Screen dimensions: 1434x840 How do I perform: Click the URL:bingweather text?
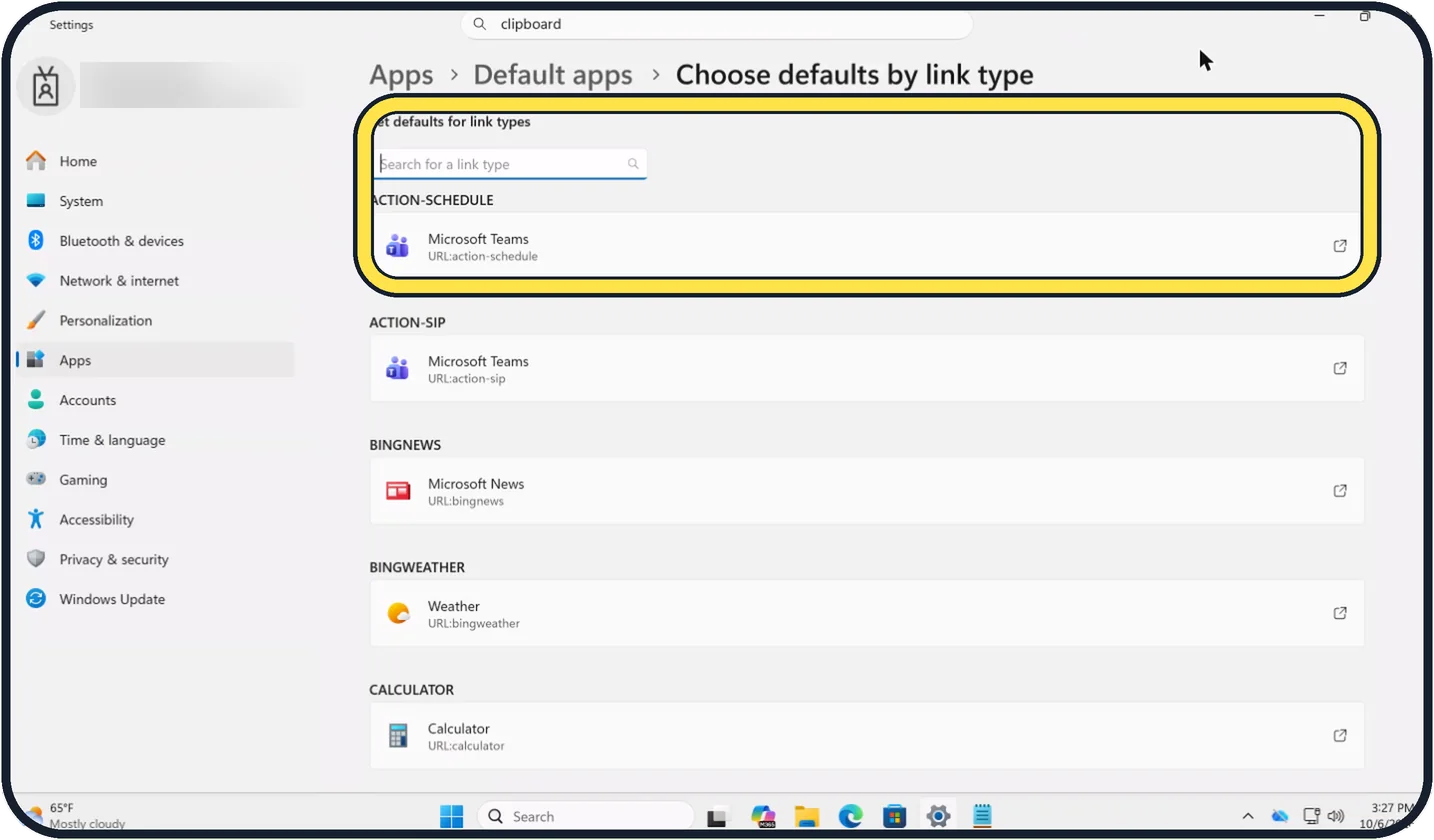474,624
